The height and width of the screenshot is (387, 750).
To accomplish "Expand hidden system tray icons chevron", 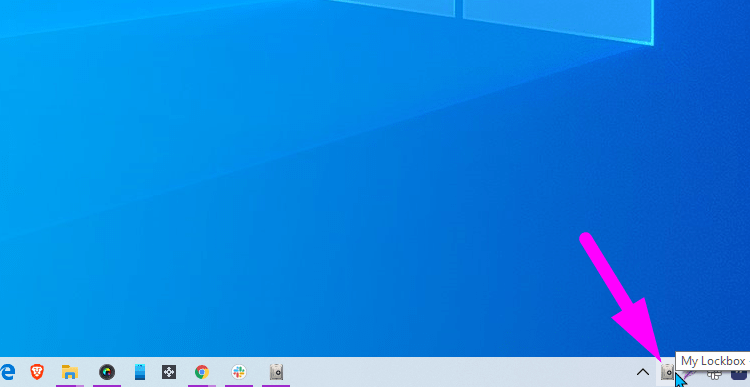I will click(x=643, y=372).
